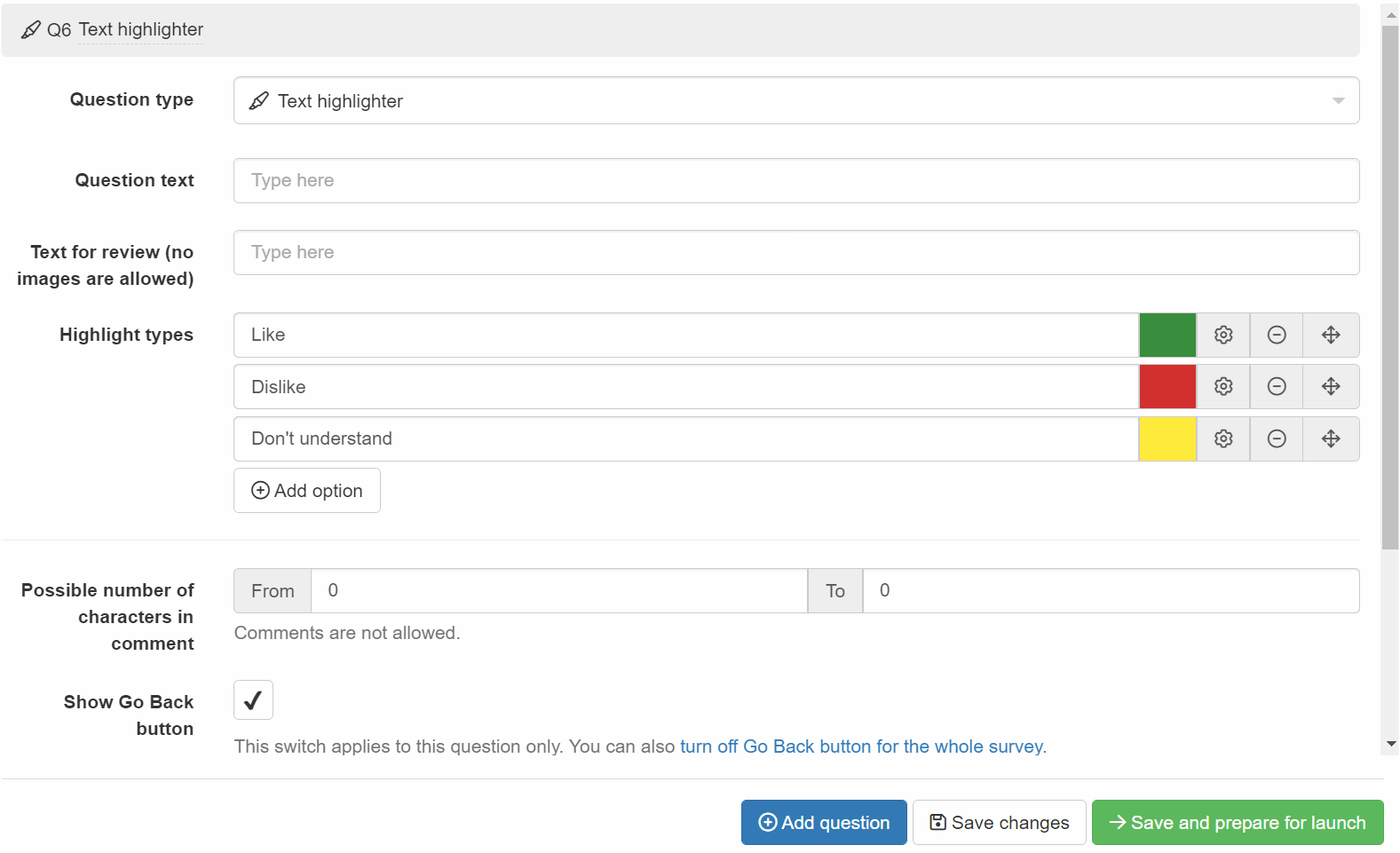Click Save changes button
Viewport: 1400px width, 853px height.
(x=1000, y=822)
